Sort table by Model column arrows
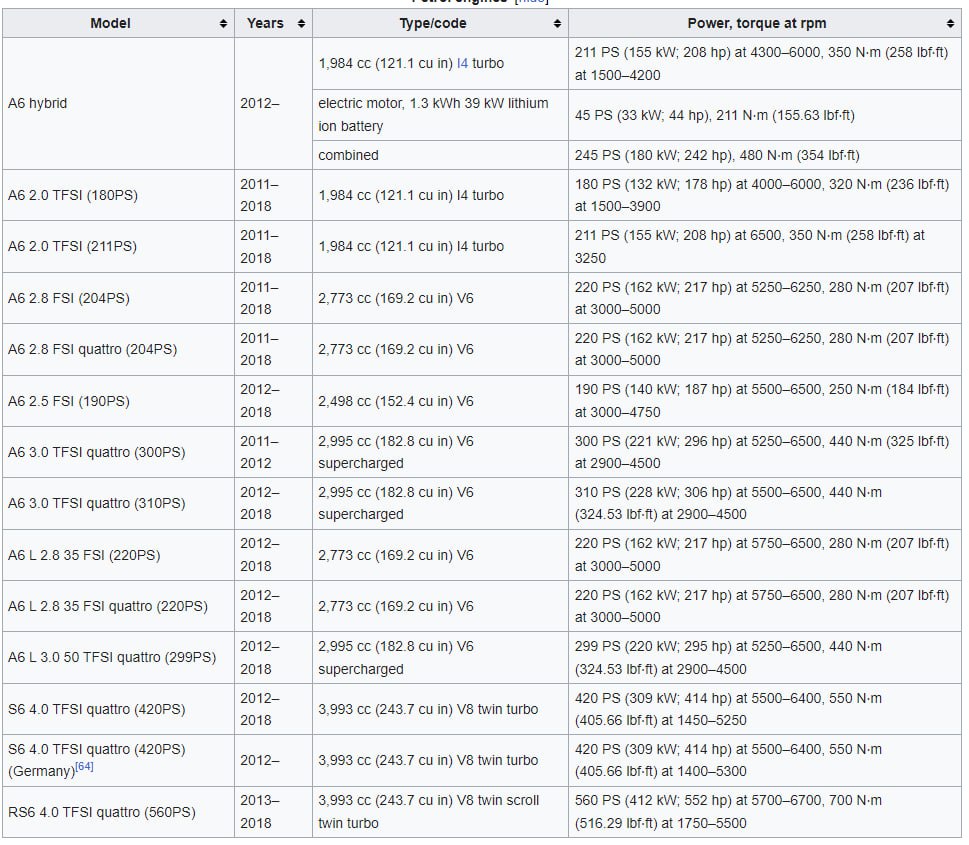969x845 pixels. (223, 23)
